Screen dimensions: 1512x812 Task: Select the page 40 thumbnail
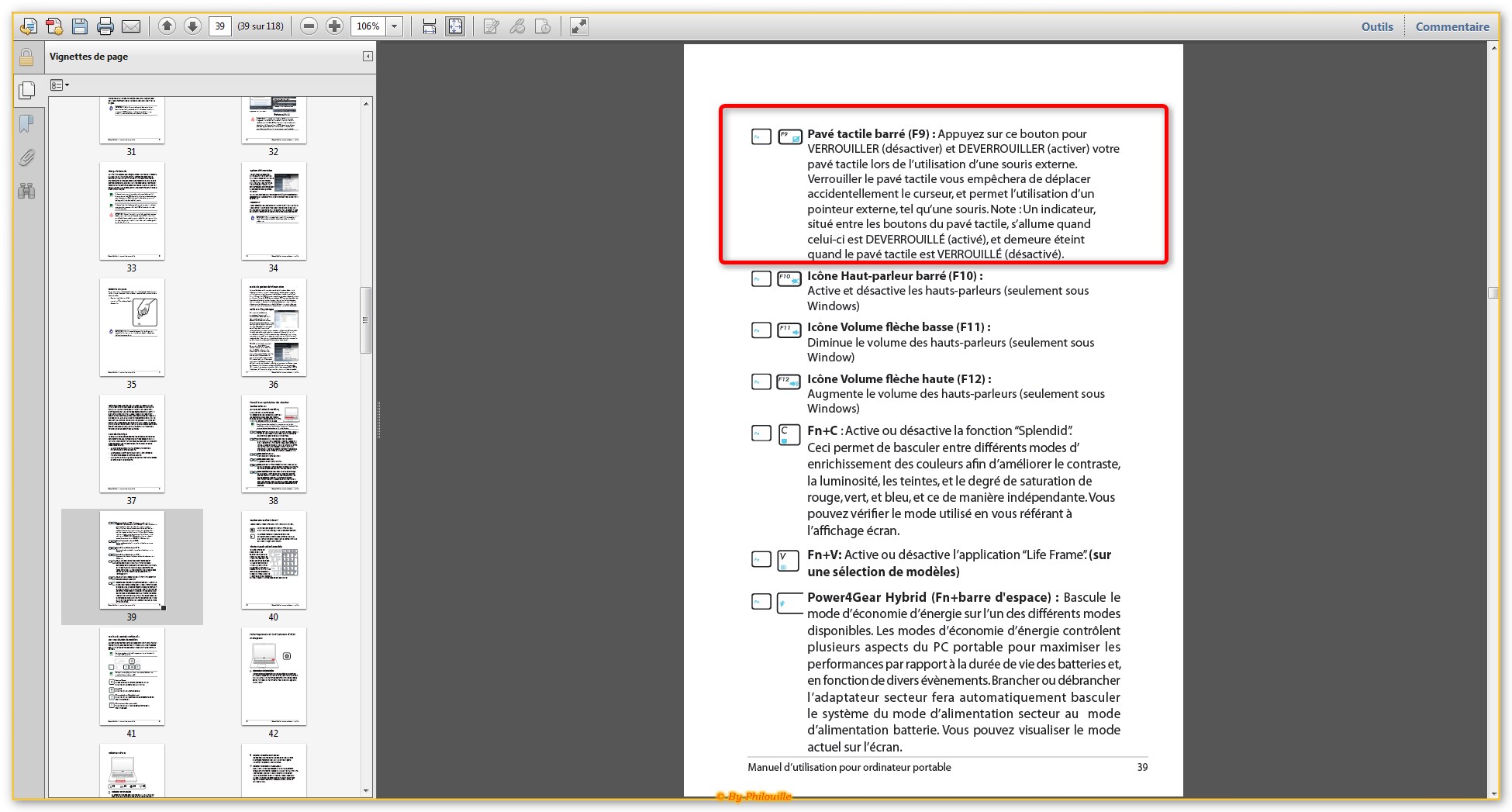point(274,561)
